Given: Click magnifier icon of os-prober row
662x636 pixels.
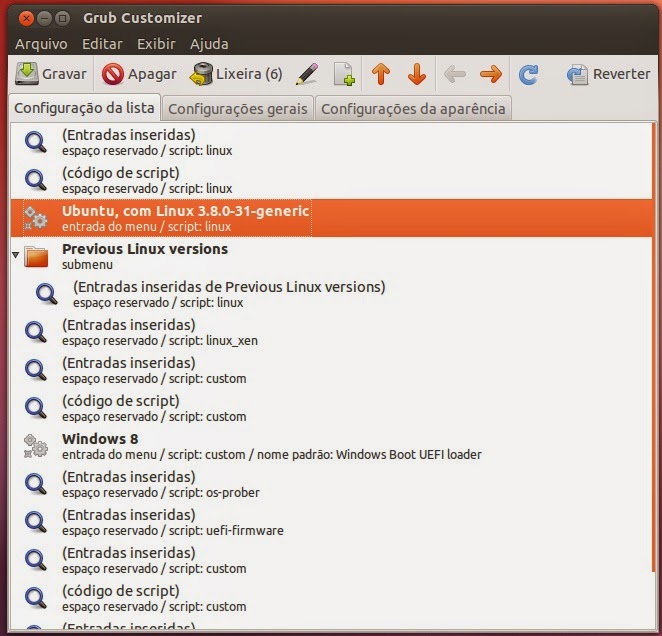Looking at the screenshot, I should click(36, 484).
